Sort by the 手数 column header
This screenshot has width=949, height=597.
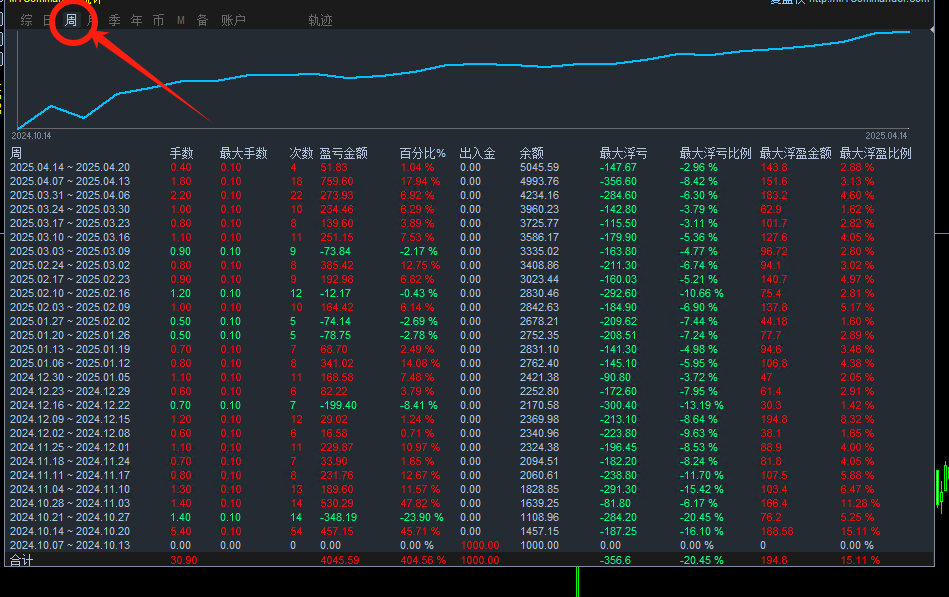tap(181, 153)
